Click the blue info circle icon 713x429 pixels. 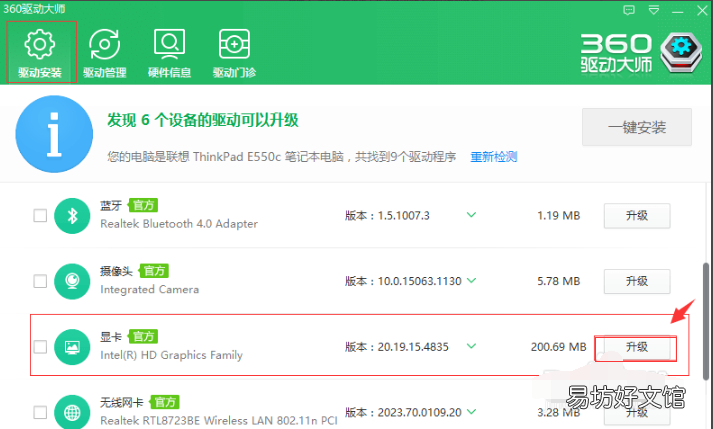54,134
